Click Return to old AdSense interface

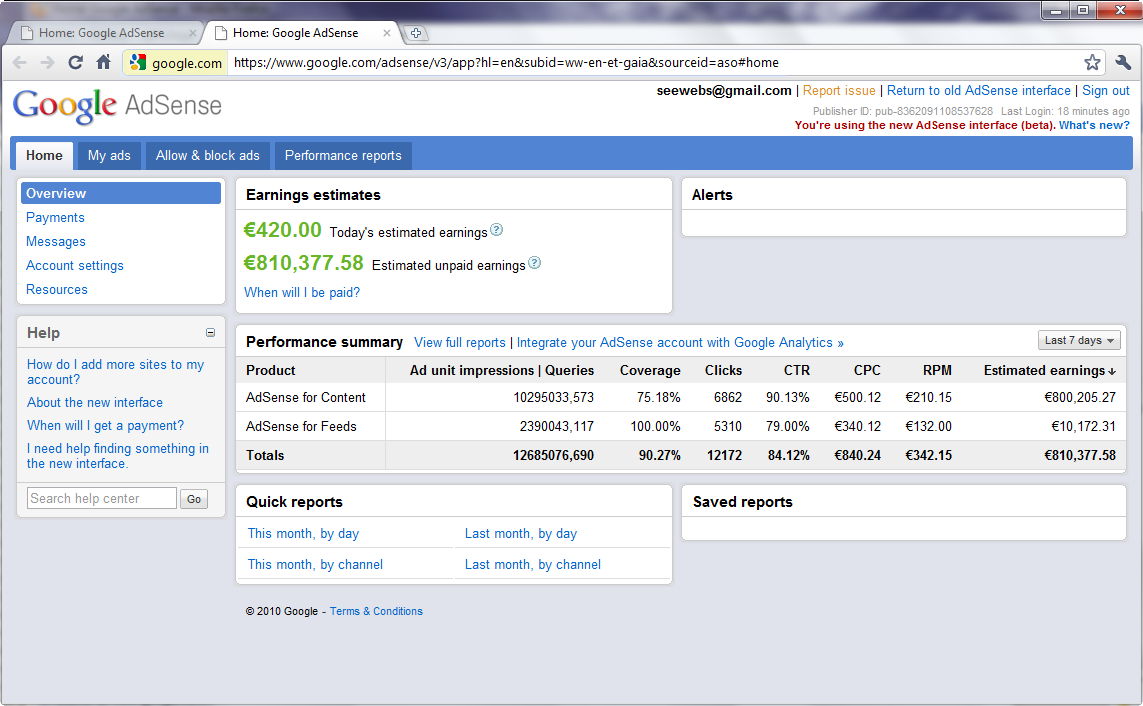(978, 90)
